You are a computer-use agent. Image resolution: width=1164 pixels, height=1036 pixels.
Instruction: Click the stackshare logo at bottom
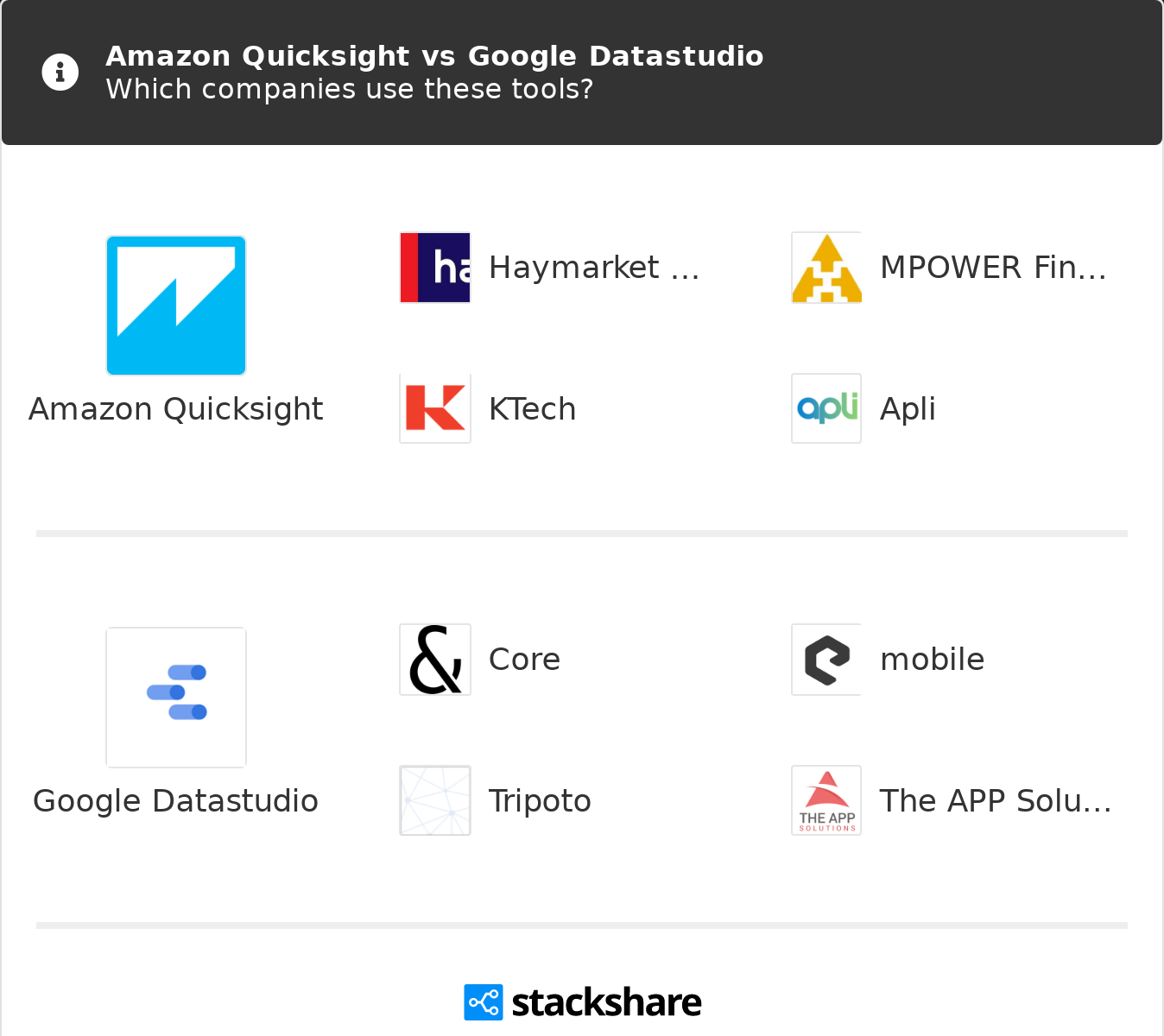[583, 1002]
